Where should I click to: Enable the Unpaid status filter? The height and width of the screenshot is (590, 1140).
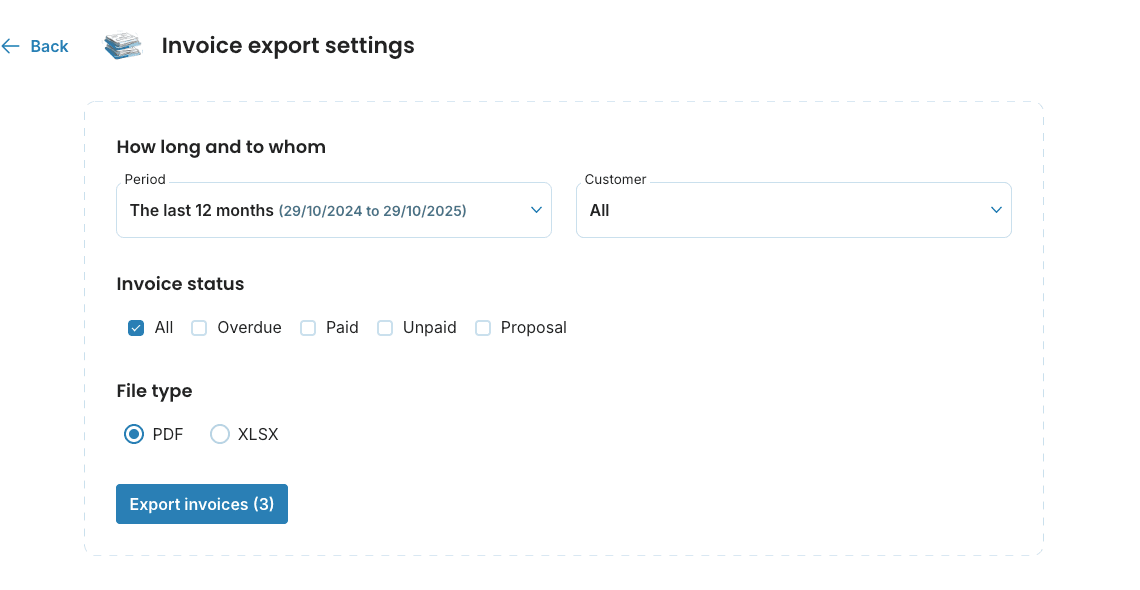tap(385, 327)
